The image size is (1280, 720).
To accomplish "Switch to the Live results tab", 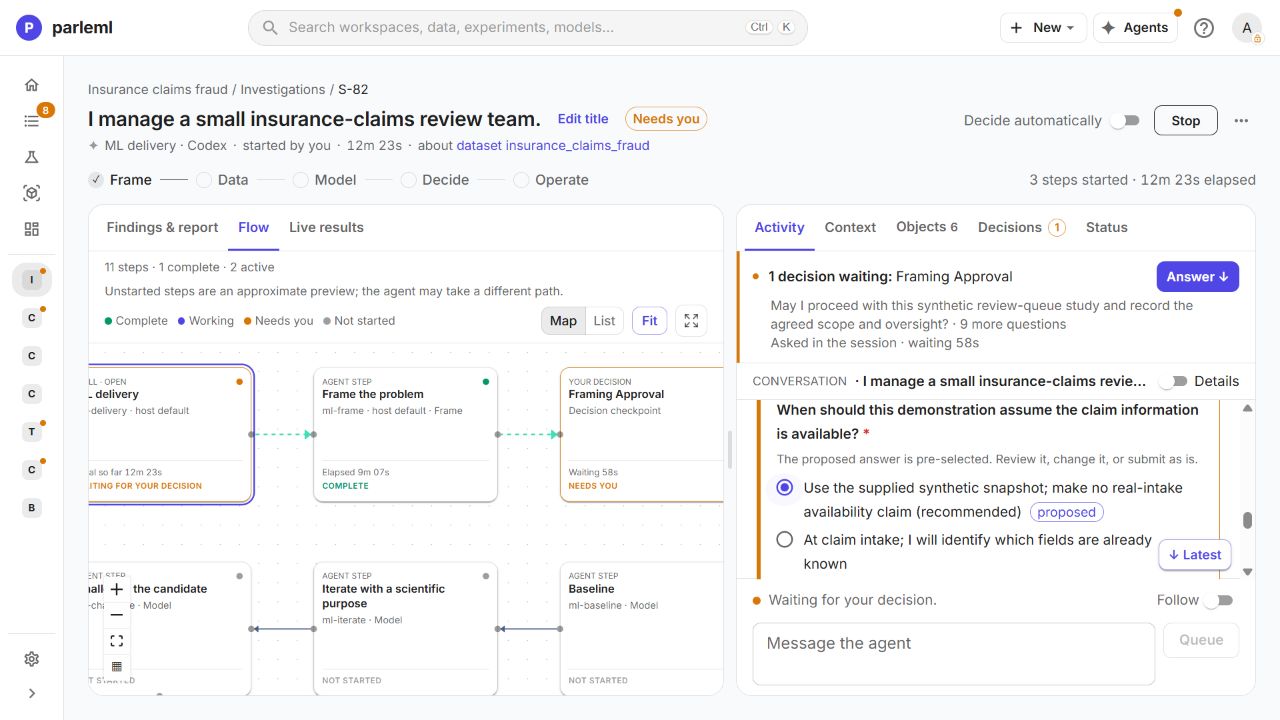I will click(326, 228).
